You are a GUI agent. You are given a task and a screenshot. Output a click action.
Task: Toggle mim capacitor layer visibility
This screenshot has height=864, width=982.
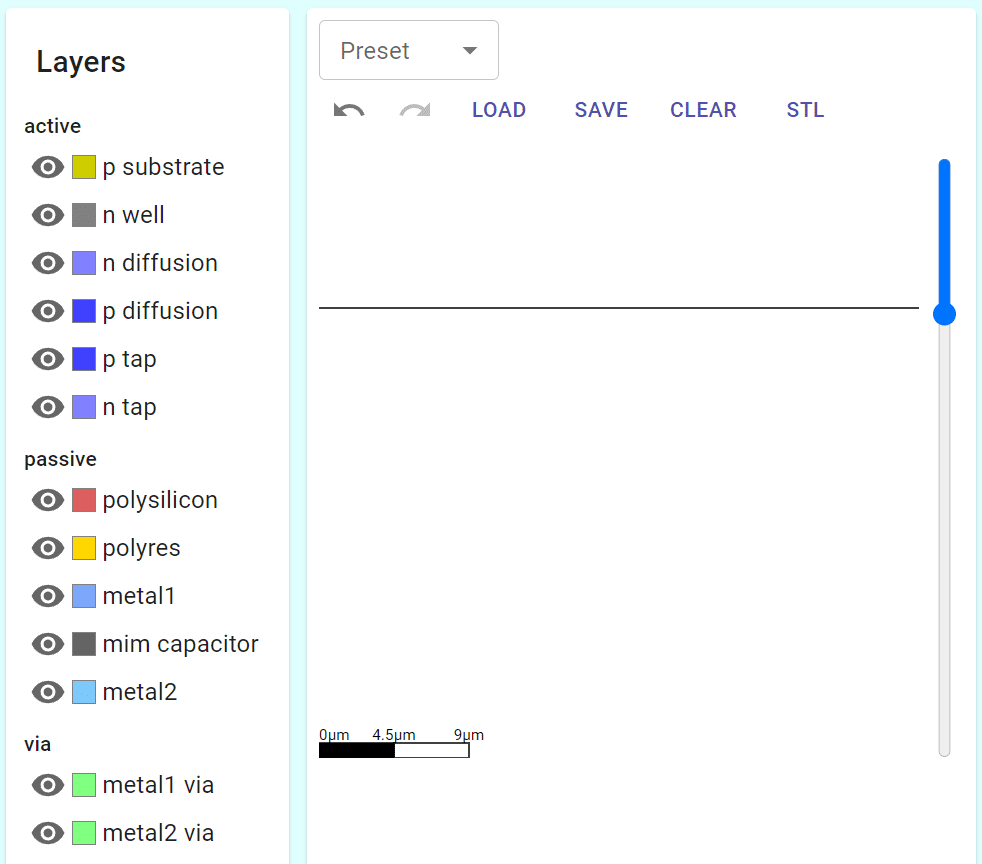pyautogui.click(x=48, y=644)
